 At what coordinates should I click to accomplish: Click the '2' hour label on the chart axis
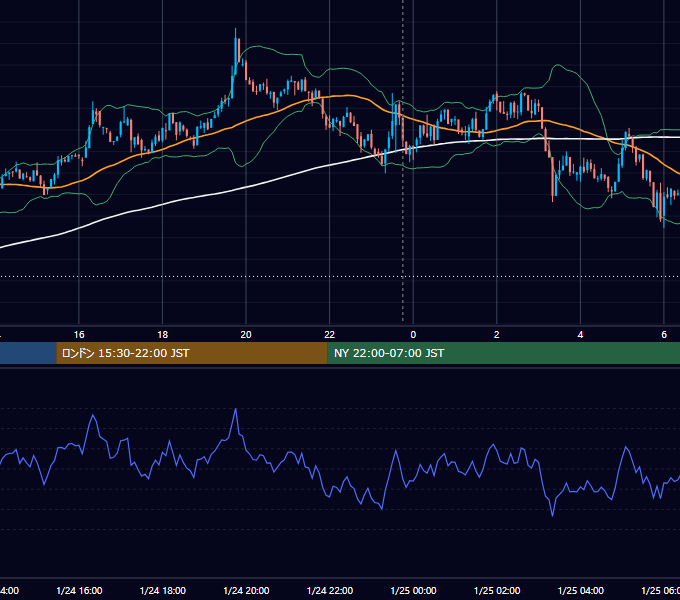(x=497, y=335)
